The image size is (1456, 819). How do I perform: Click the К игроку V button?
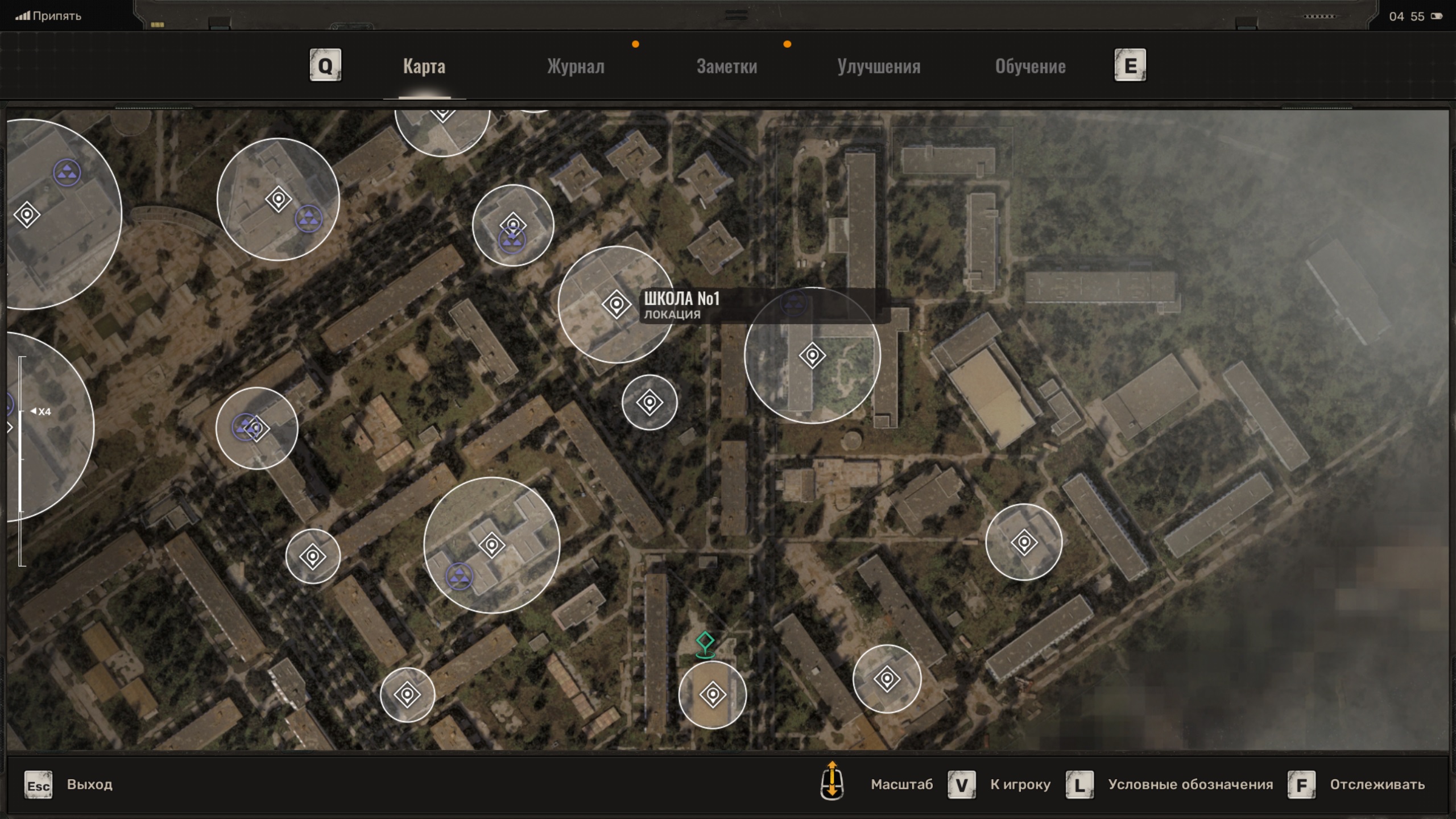(x=961, y=785)
